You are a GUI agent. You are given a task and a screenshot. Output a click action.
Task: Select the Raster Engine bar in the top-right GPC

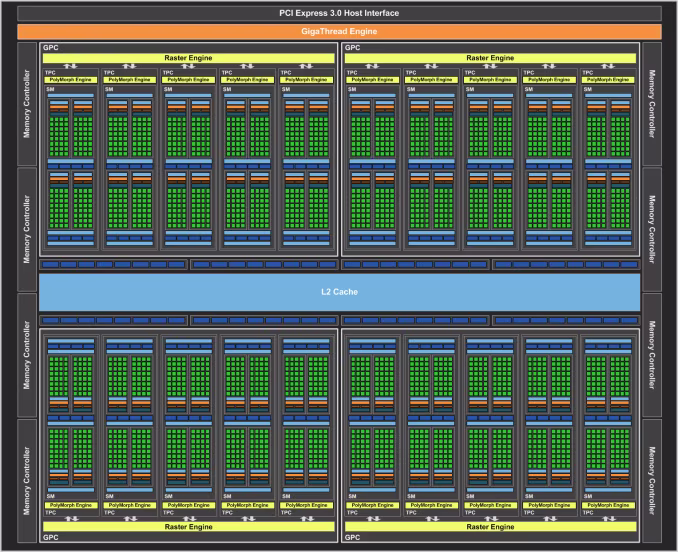(x=490, y=58)
